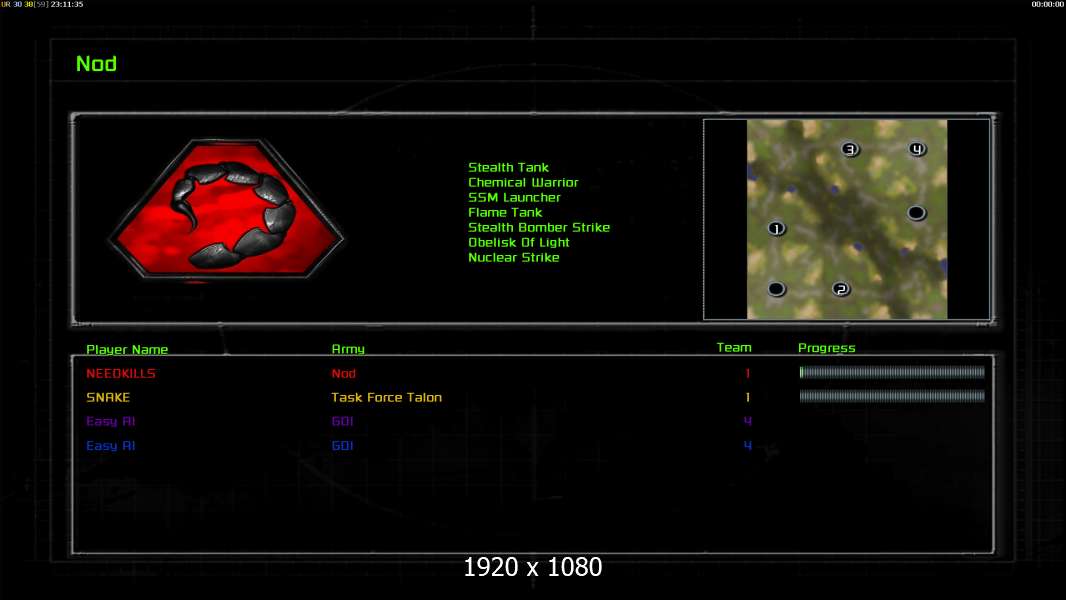
Task: Click the NEEDKILLS loading progress bar
Action: coord(892,372)
